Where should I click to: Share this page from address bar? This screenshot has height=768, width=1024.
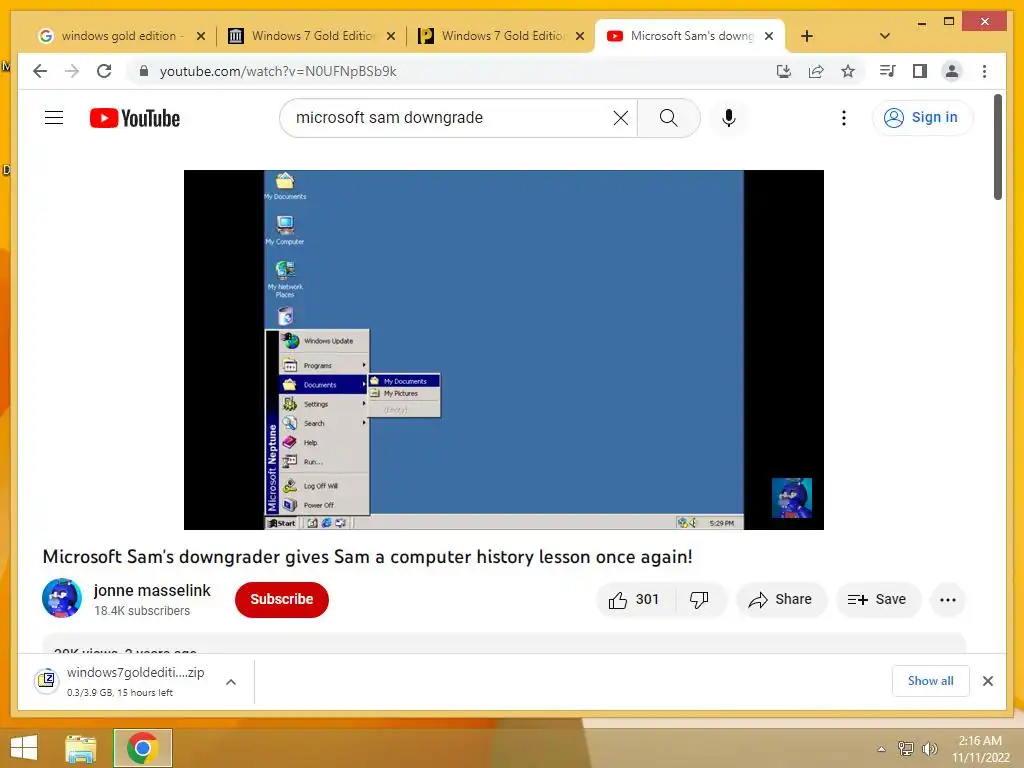816,71
